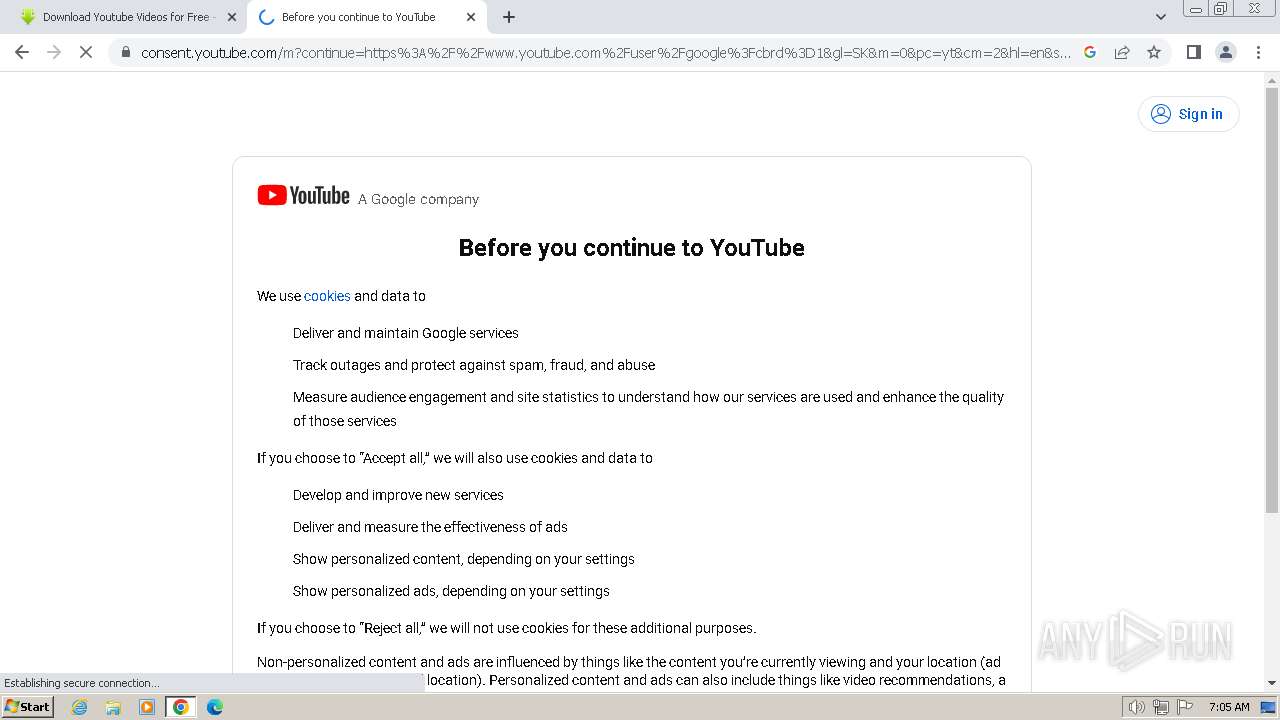Click Show desktop button
This screenshot has height=720, width=1280.
coord(1269,707)
